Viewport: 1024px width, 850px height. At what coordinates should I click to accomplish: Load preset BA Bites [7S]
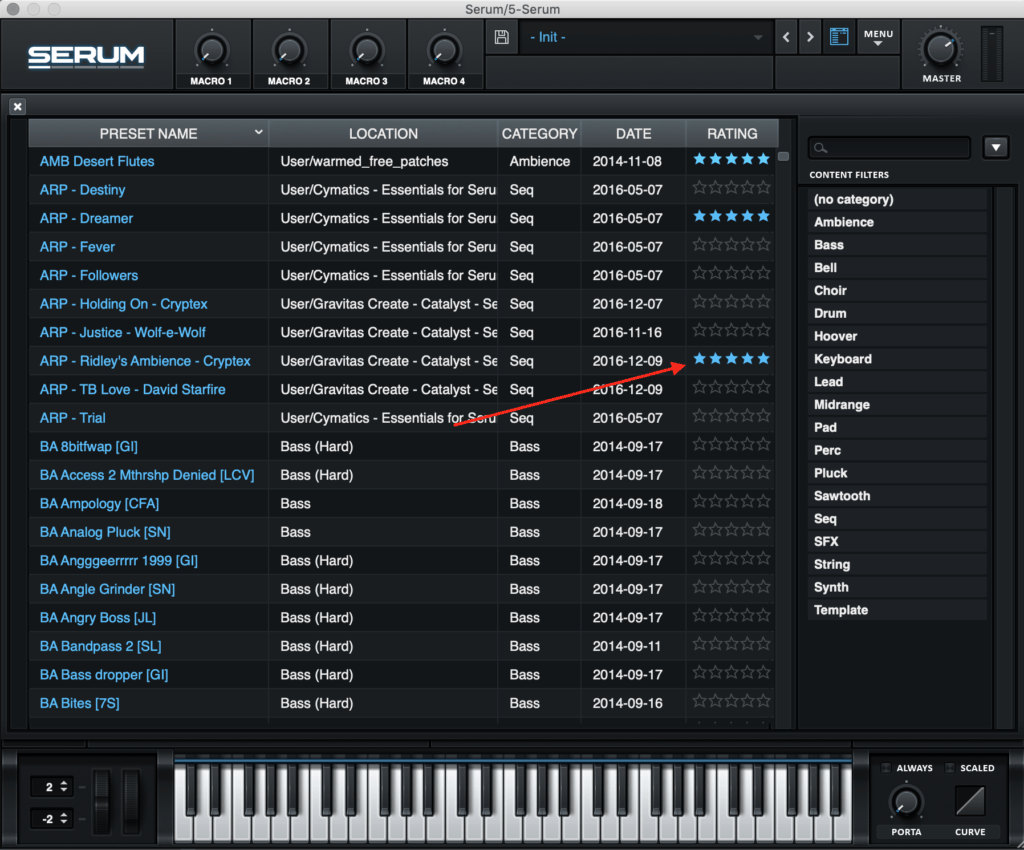click(79, 703)
